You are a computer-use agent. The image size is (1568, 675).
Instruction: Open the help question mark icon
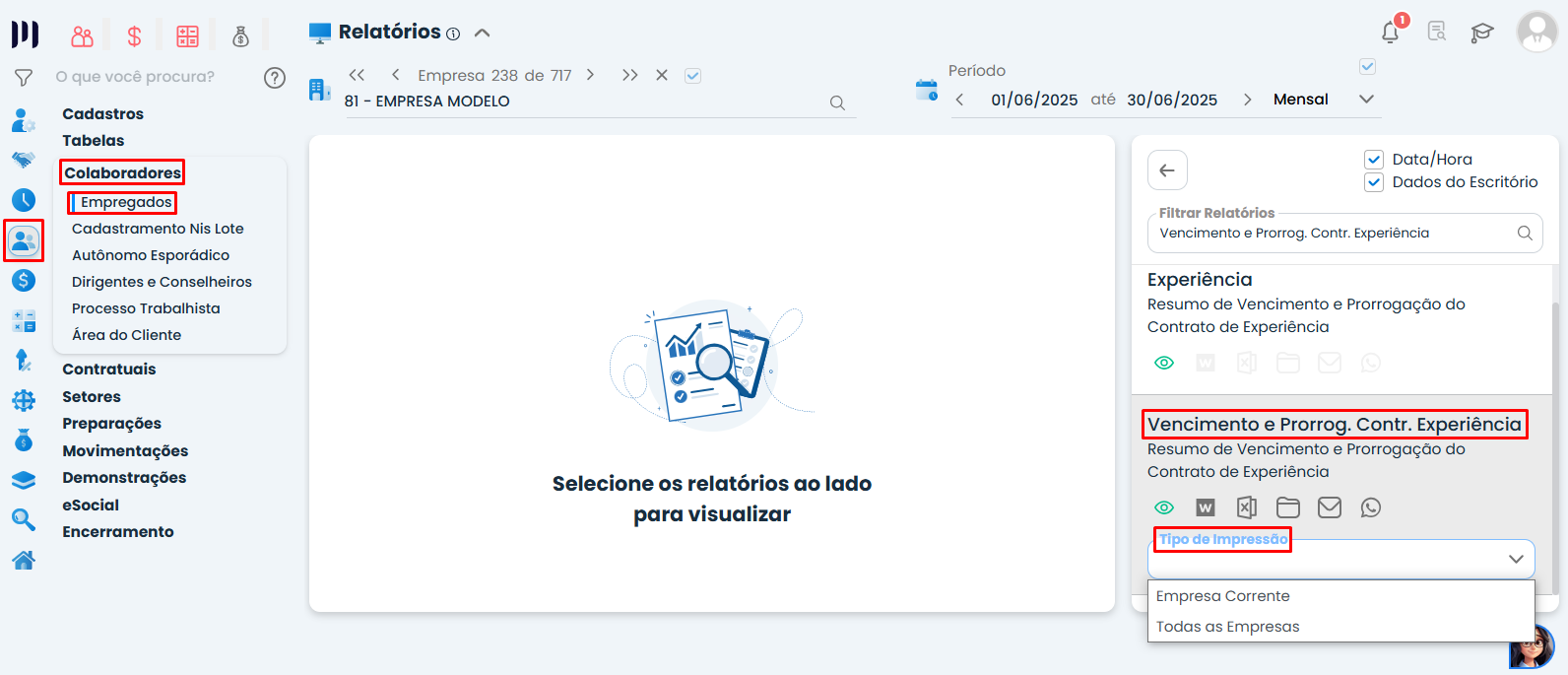(275, 78)
